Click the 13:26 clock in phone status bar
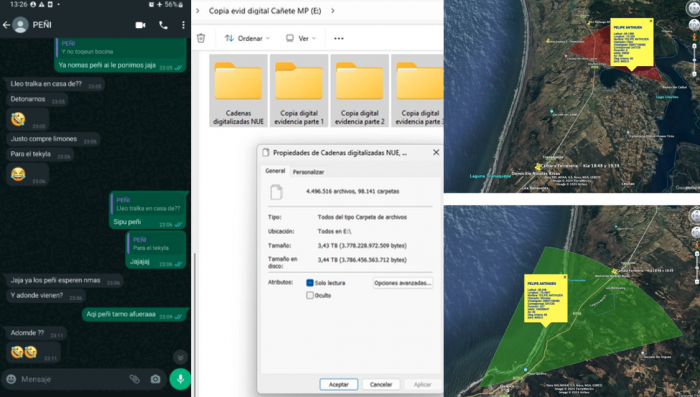Image resolution: width=700 pixels, height=397 pixels. pyautogui.click(x=18, y=4)
